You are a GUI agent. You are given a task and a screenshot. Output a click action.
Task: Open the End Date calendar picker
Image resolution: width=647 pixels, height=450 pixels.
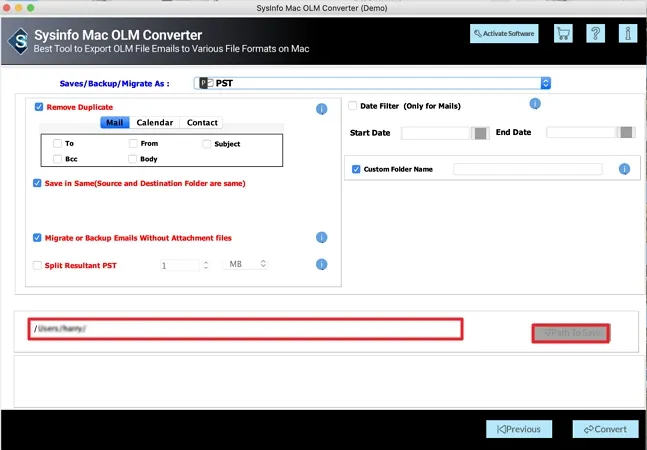(626, 132)
